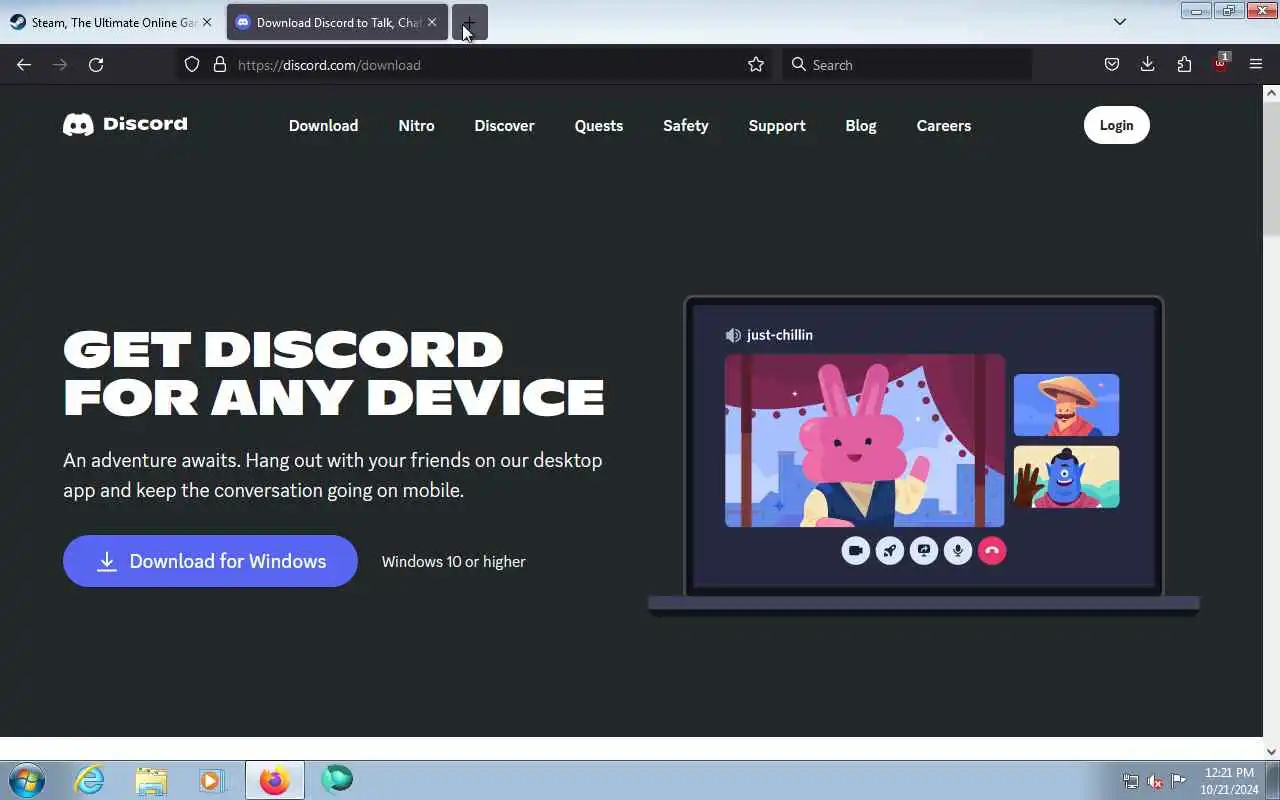Open Download in Discord navigation

323,126
